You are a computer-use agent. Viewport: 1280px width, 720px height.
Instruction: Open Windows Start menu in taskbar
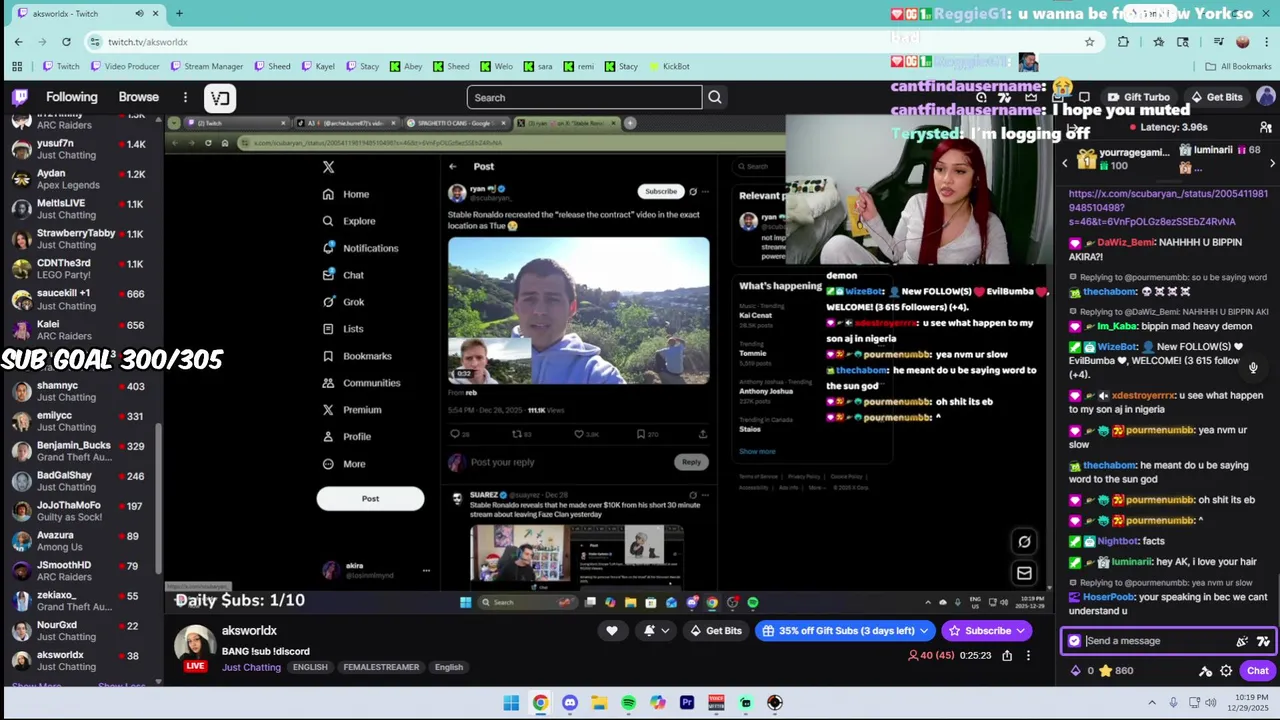[511, 703]
